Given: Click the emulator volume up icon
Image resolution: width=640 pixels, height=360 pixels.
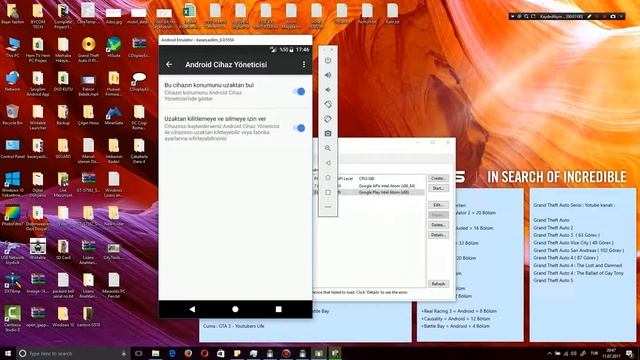Looking at the screenshot, I should 328,75.
